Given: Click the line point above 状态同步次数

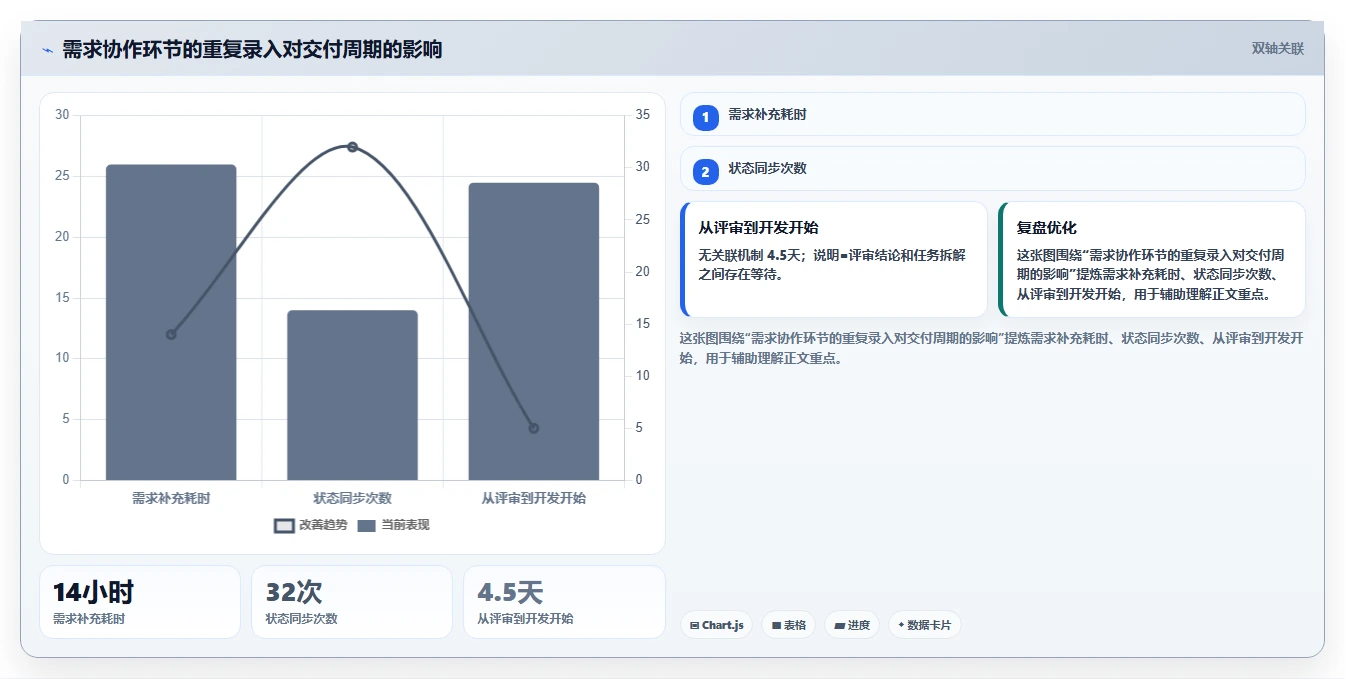Looking at the screenshot, I should [x=352, y=147].
